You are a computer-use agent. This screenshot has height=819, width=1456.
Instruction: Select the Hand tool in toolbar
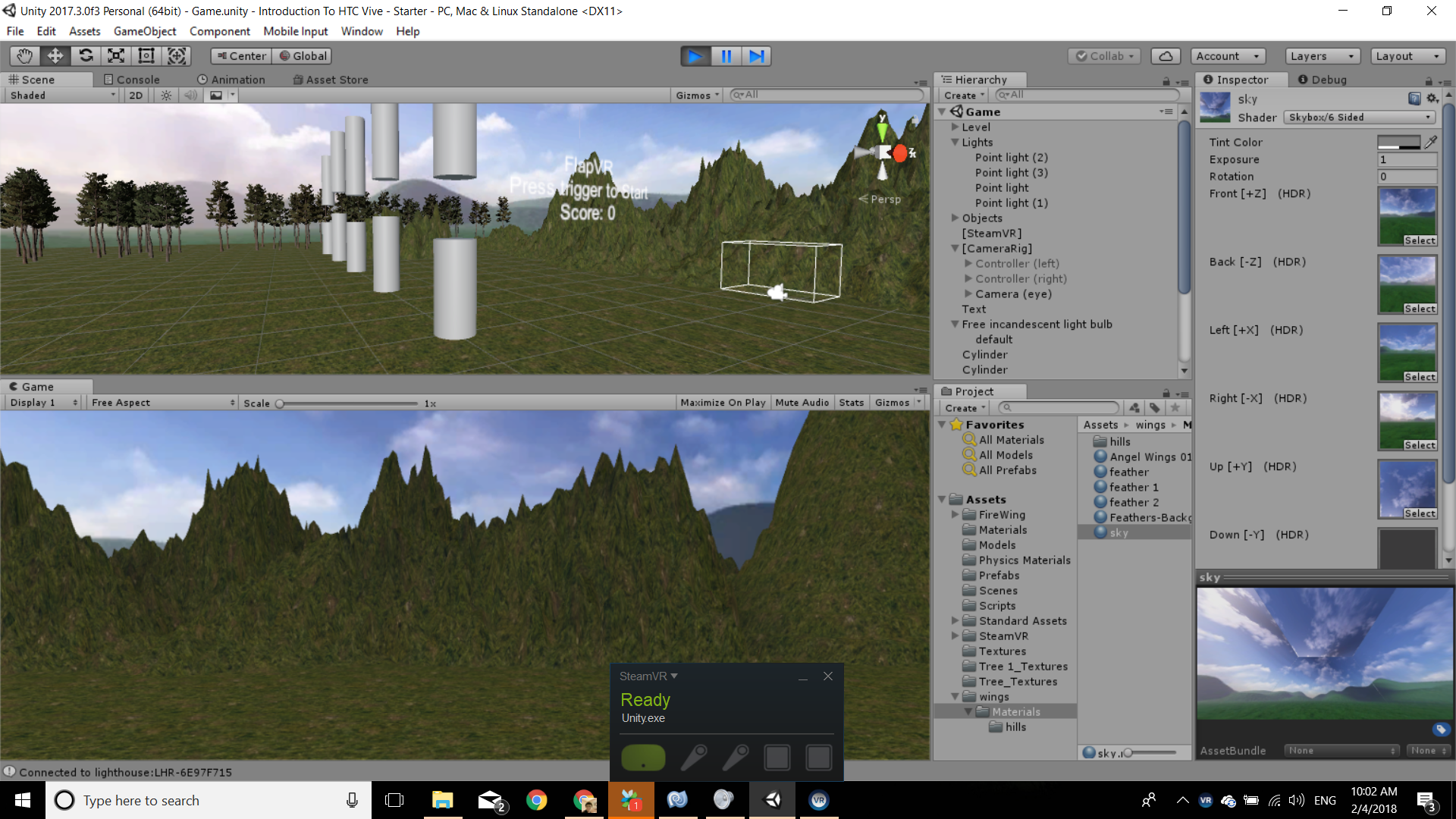[24, 56]
